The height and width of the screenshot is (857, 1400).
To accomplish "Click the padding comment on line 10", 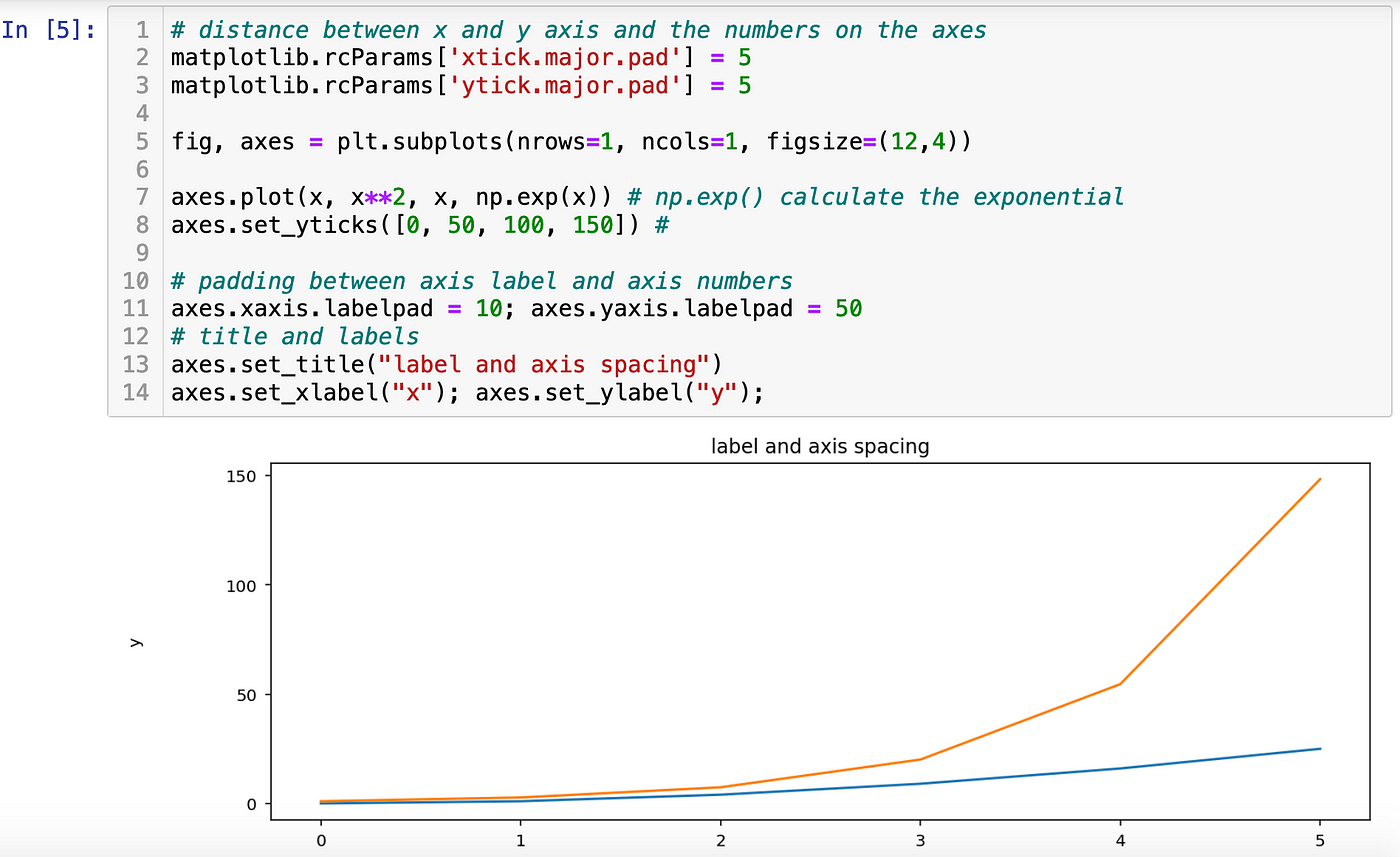I will point(482,281).
